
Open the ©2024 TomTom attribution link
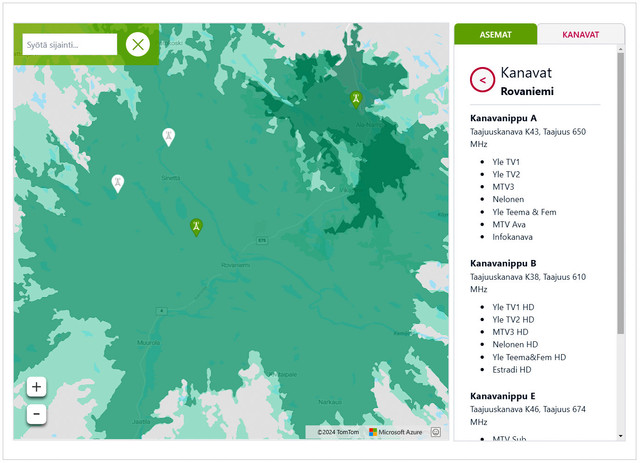click(338, 432)
